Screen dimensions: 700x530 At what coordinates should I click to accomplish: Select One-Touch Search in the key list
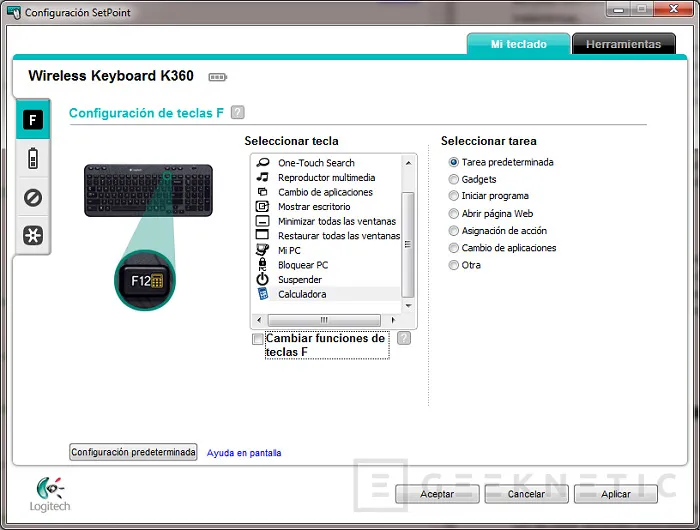[327, 163]
